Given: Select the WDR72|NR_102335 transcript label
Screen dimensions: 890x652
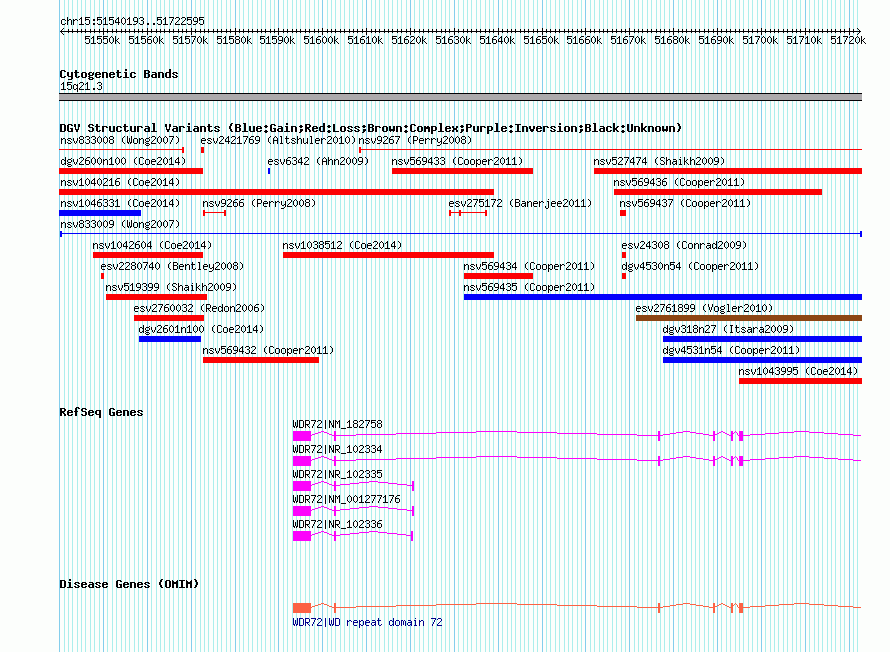Looking at the screenshot, I should pyautogui.click(x=337, y=474).
